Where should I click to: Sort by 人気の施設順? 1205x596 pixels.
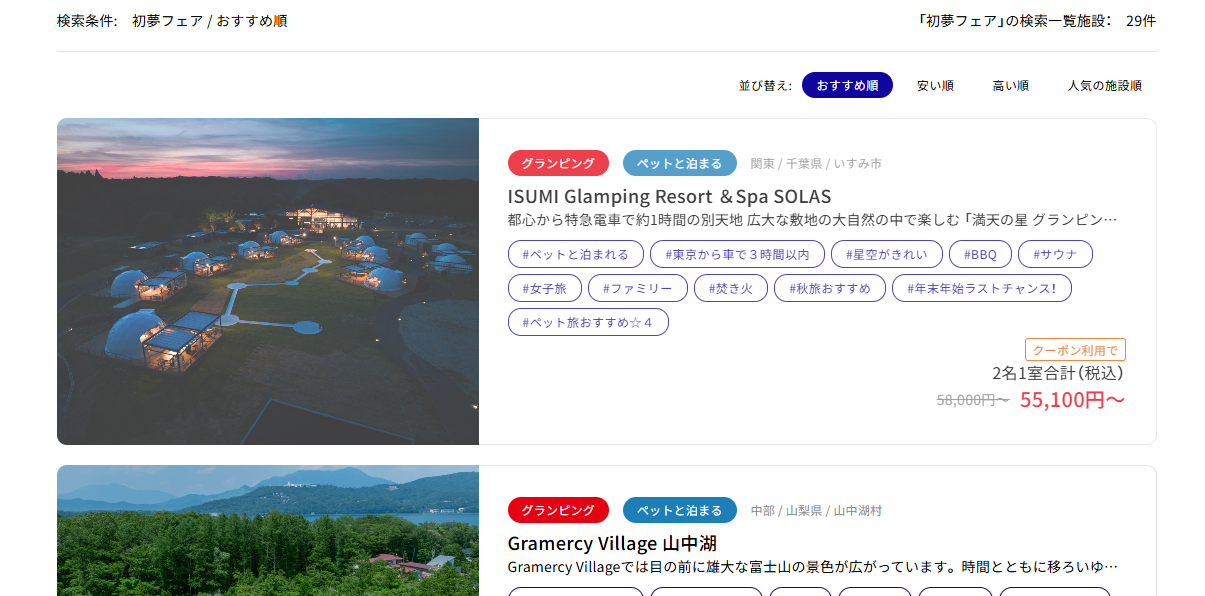[x=1104, y=85]
